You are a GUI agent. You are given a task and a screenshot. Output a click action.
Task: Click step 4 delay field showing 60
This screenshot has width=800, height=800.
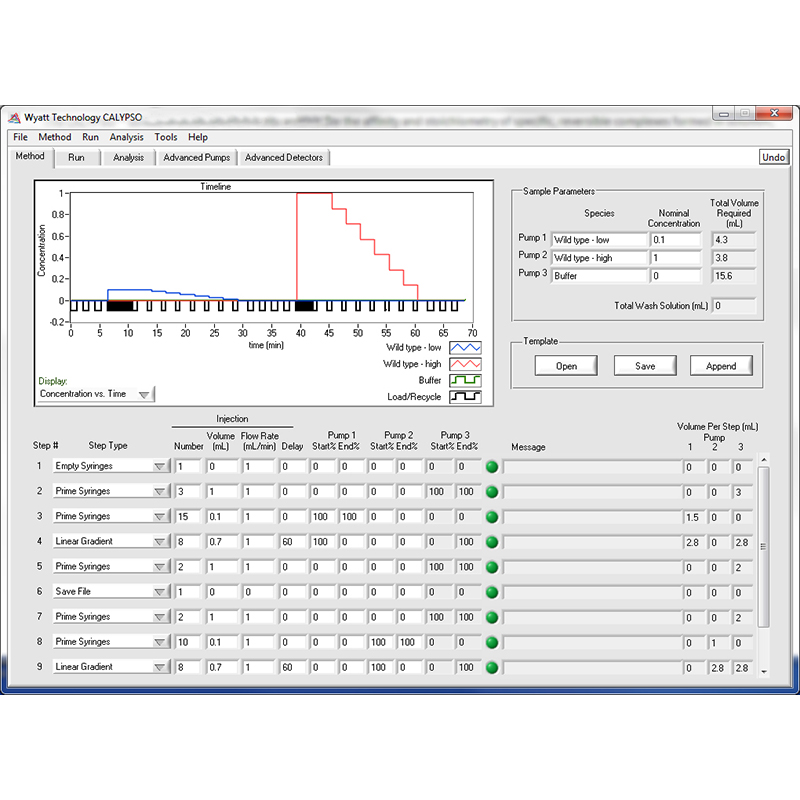pos(292,542)
